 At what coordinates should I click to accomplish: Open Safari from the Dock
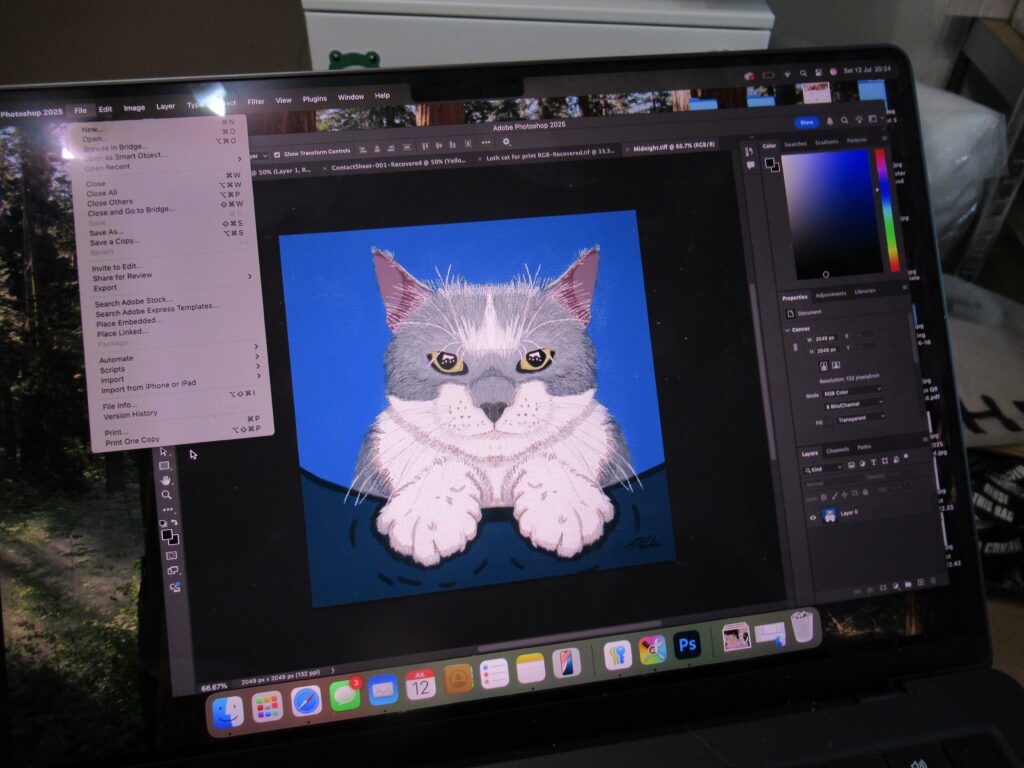(306, 701)
